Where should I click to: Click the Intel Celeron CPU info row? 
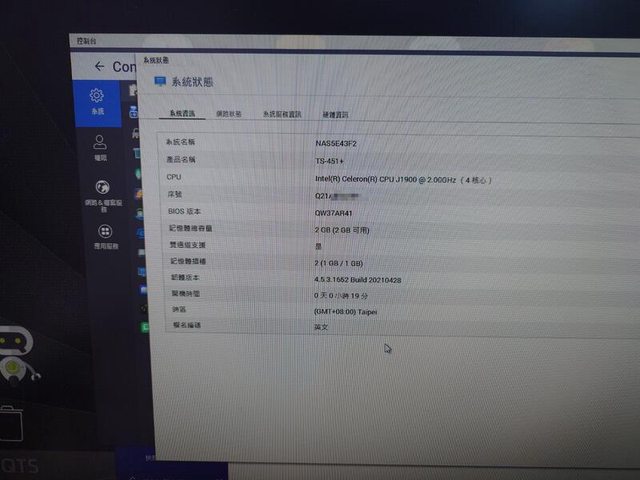[402, 178]
